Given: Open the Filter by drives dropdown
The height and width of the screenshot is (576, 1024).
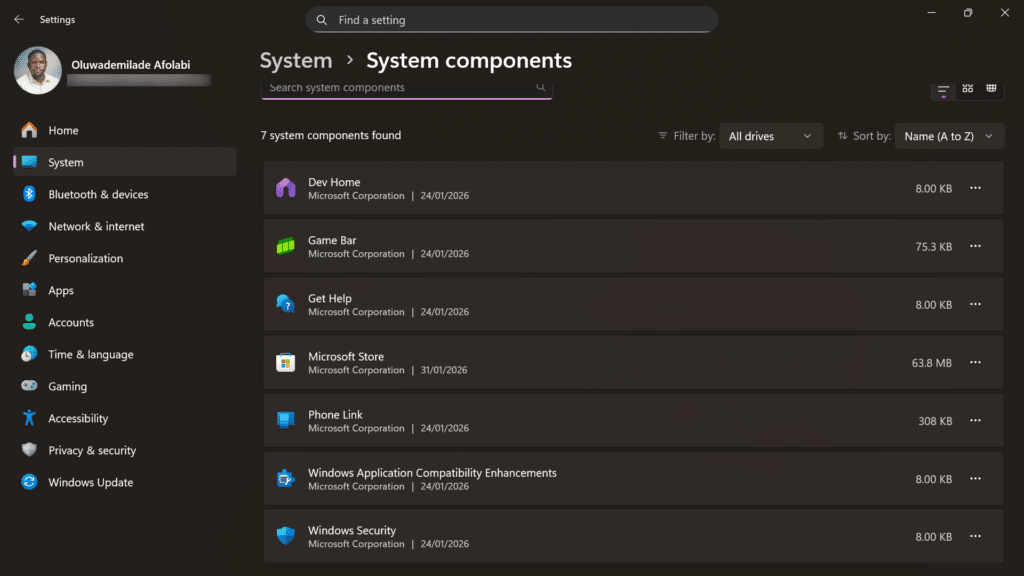Looking at the screenshot, I should [x=771, y=136].
